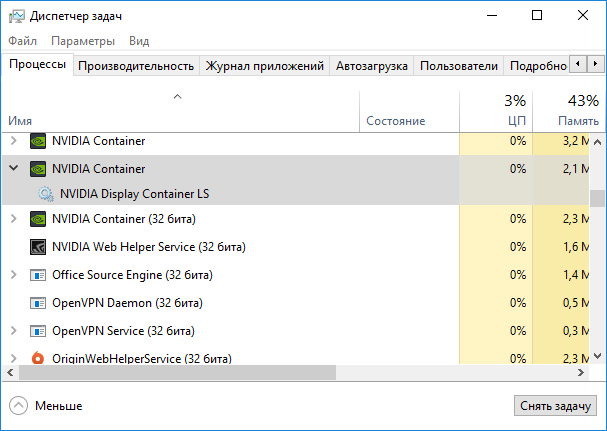This screenshot has width=607, height=431.
Task: Maximize the Диспетчер задач window
Action: click(537, 15)
